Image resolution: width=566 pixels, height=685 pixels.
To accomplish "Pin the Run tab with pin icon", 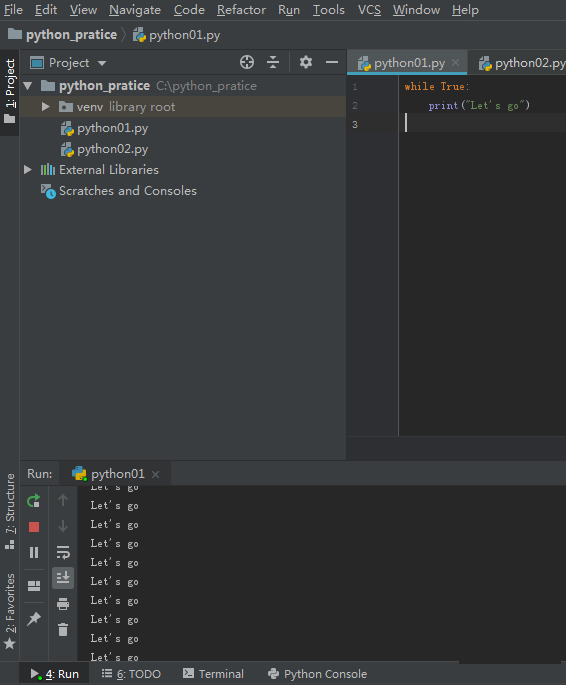I will click(34, 619).
